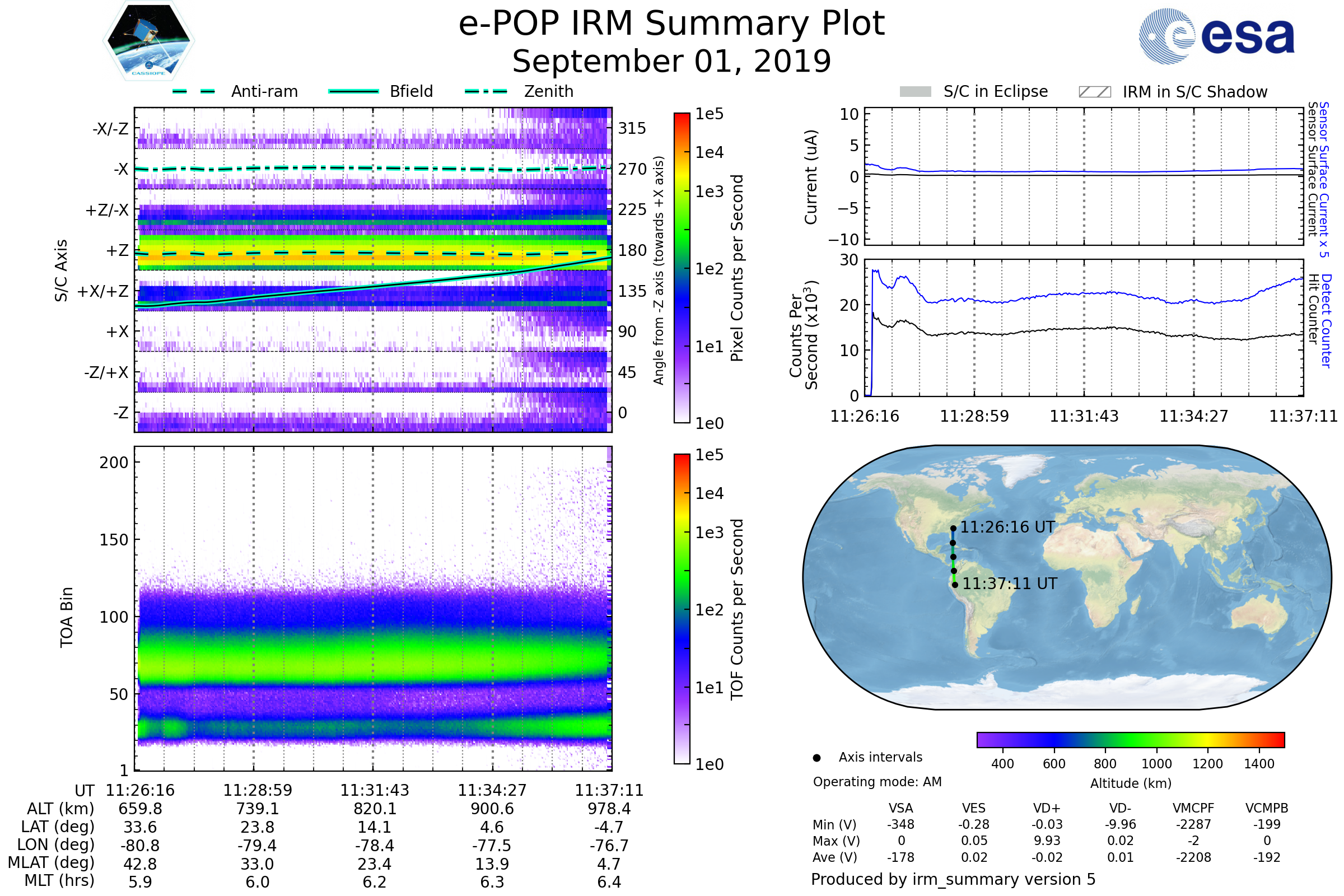Click the VMCPF column header in voltage table
Viewport: 1344px width, 896px height.
pos(1193,808)
